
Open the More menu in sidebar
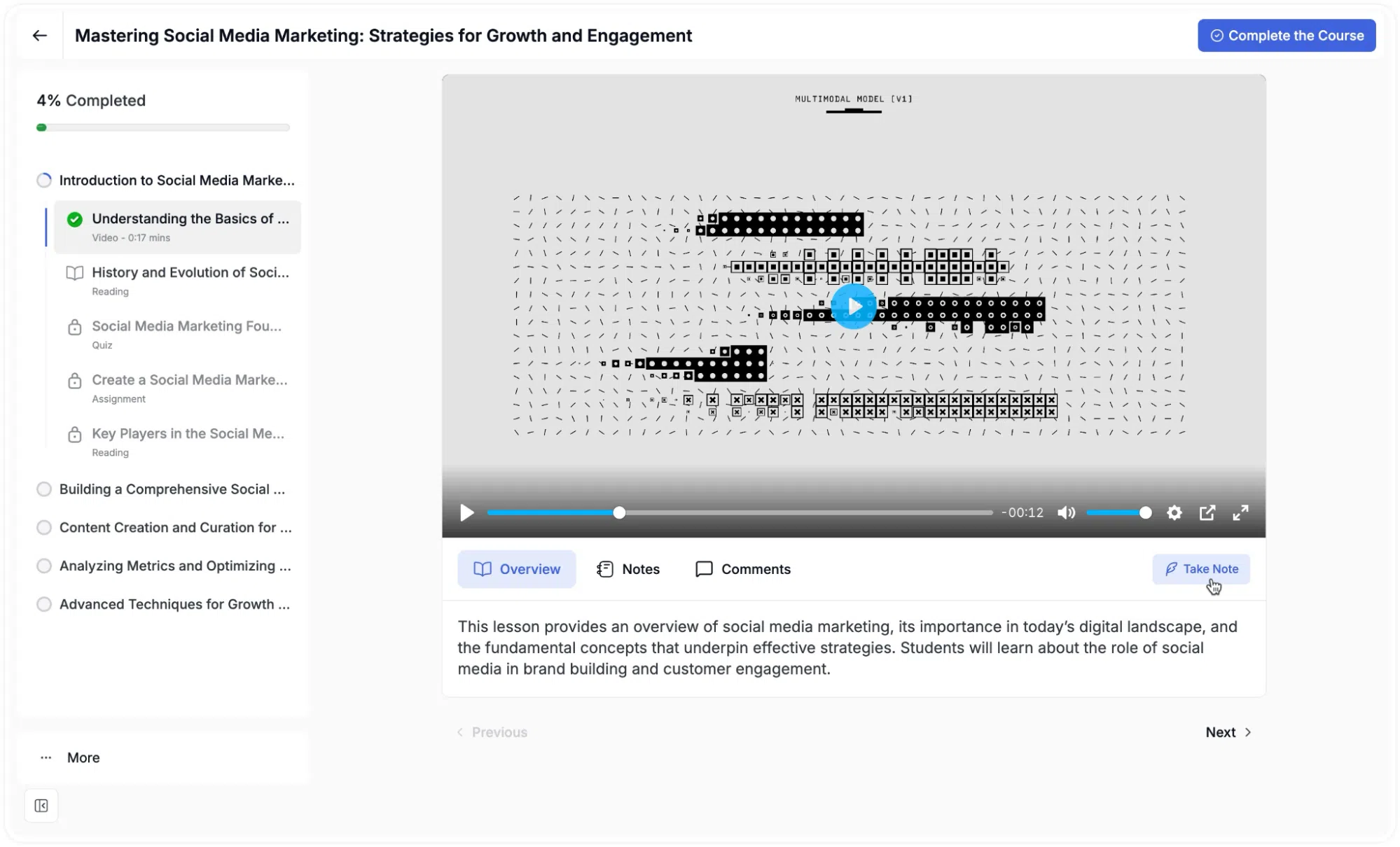(x=70, y=757)
